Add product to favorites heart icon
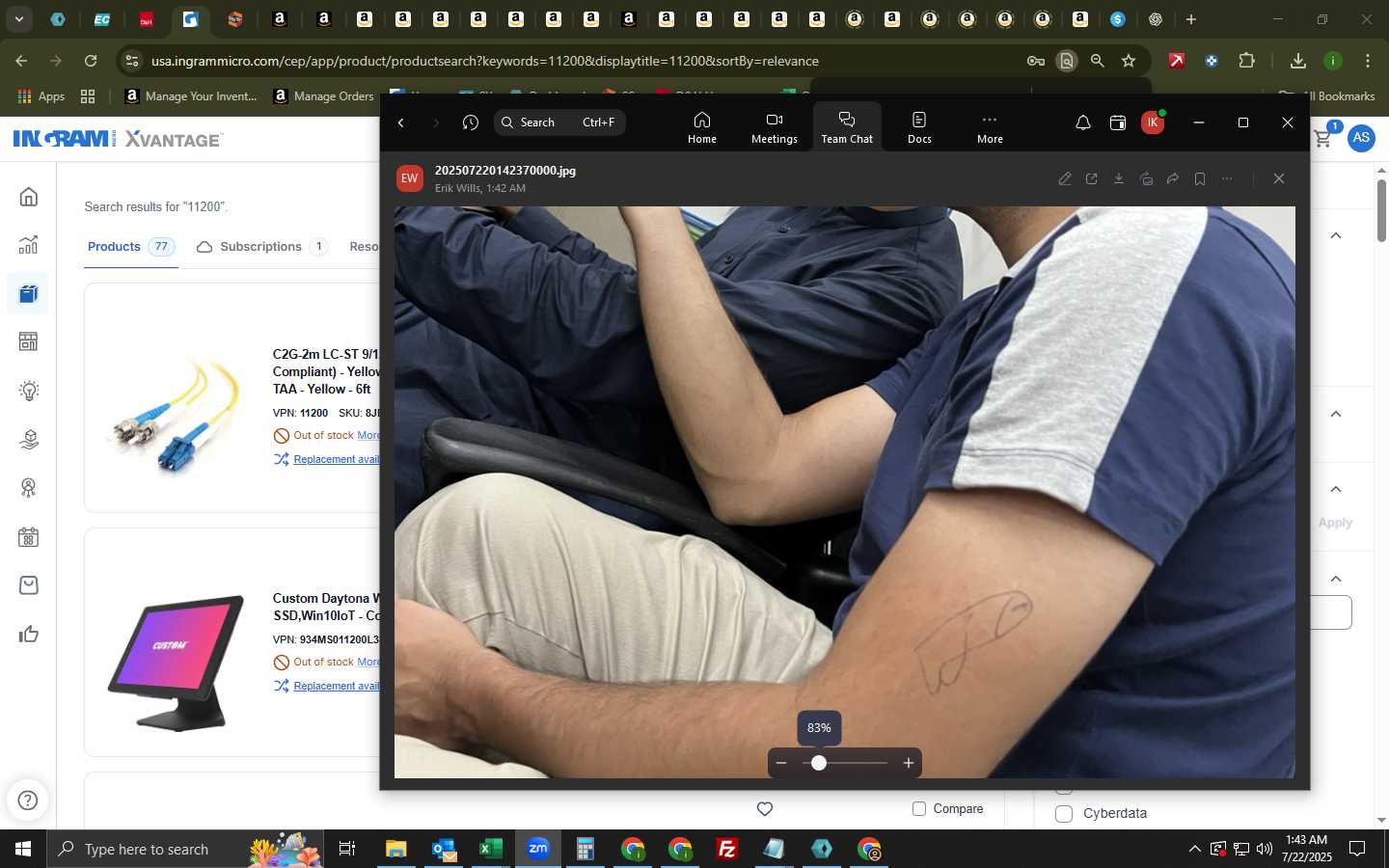1389x868 pixels. [x=765, y=809]
